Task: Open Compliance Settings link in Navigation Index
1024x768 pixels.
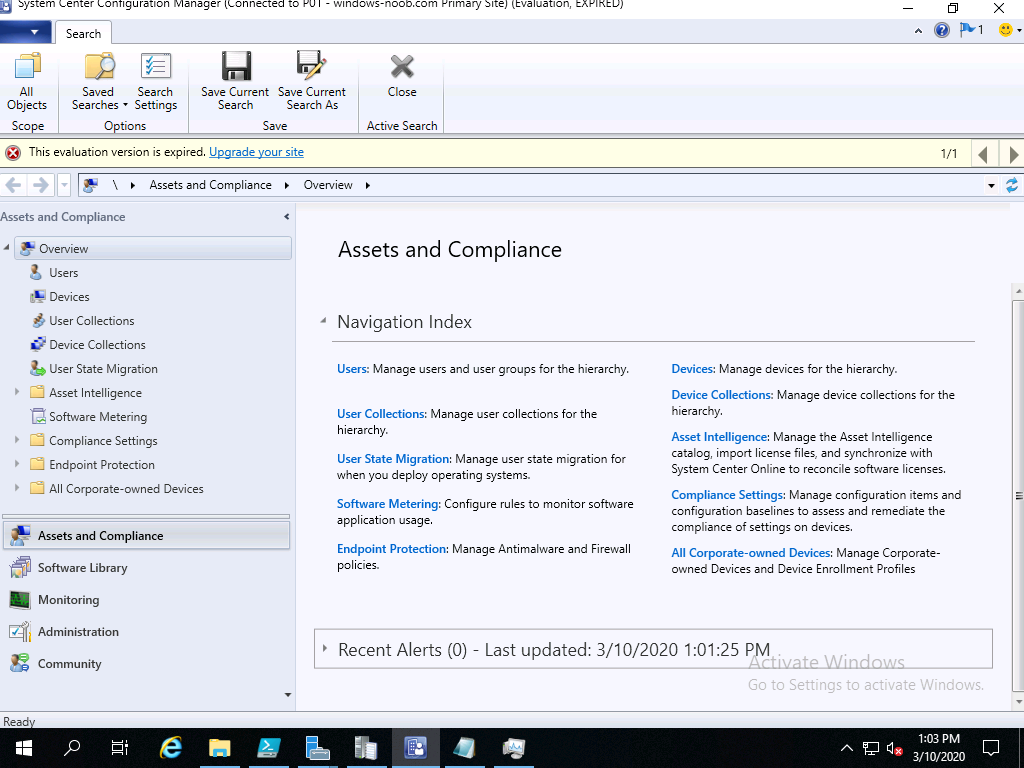Action: coord(728,495)
